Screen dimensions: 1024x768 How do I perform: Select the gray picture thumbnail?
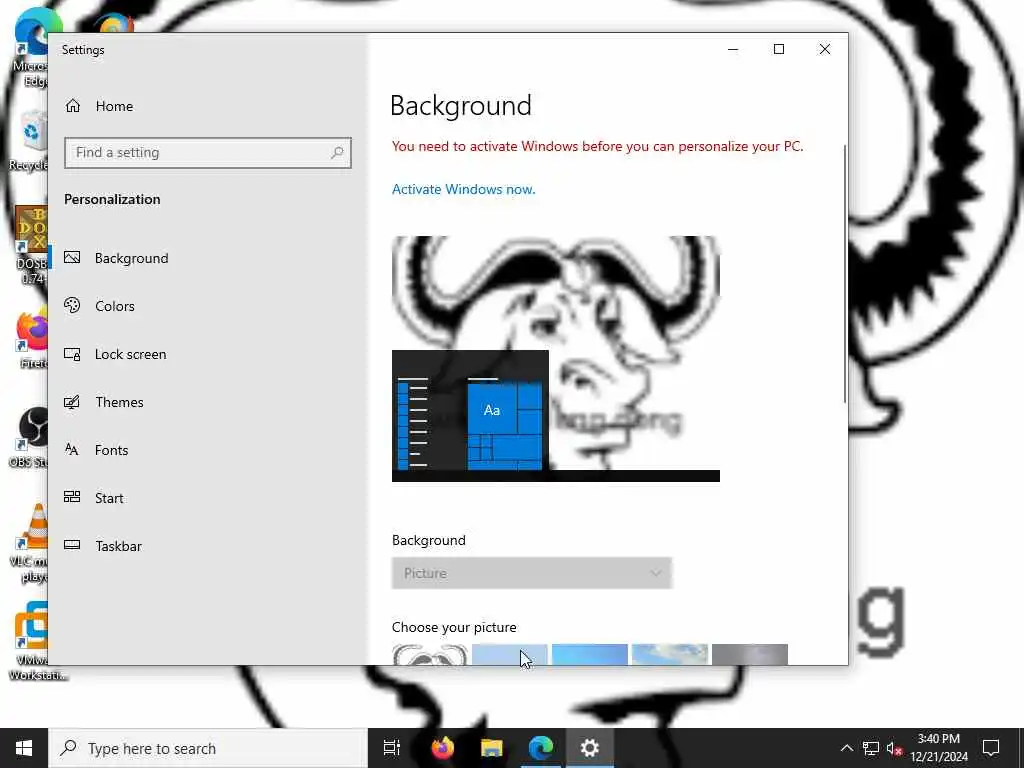[750, 654]
